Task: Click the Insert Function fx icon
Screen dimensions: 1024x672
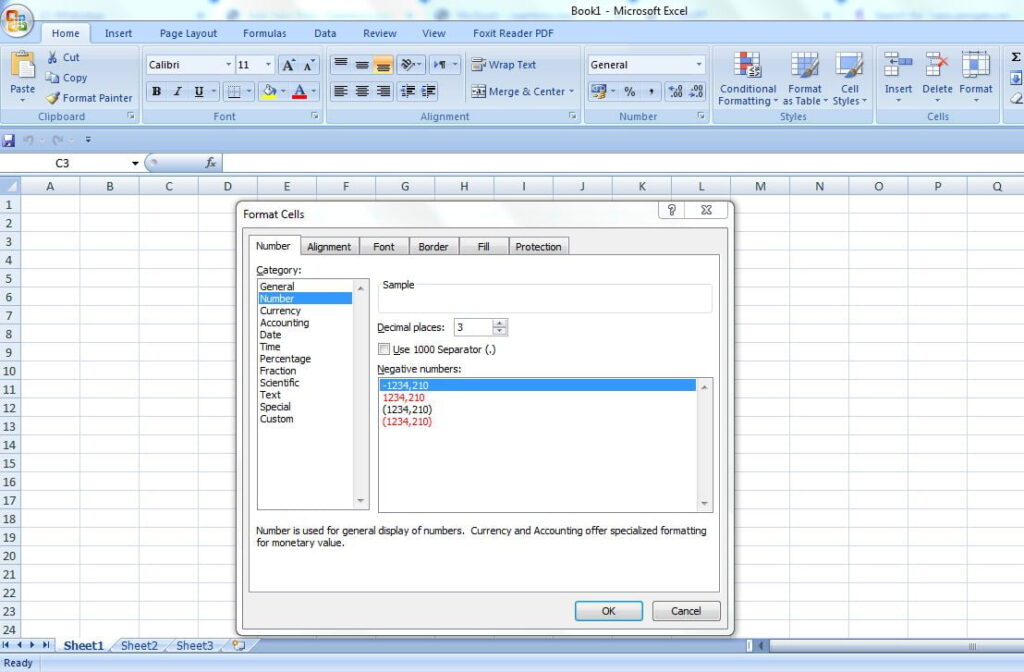Action: [210, 163]
